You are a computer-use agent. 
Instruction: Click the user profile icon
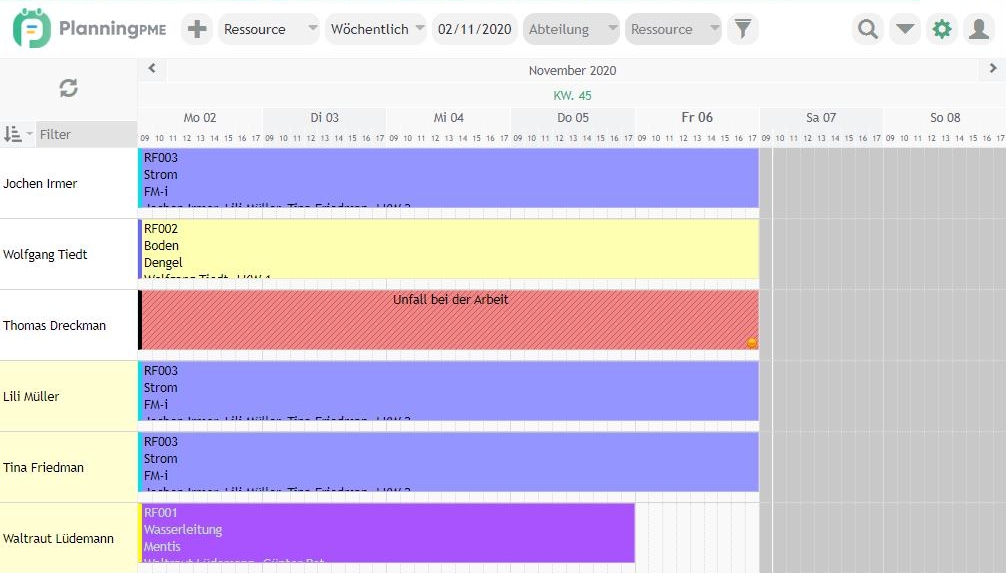click(978, 29)
